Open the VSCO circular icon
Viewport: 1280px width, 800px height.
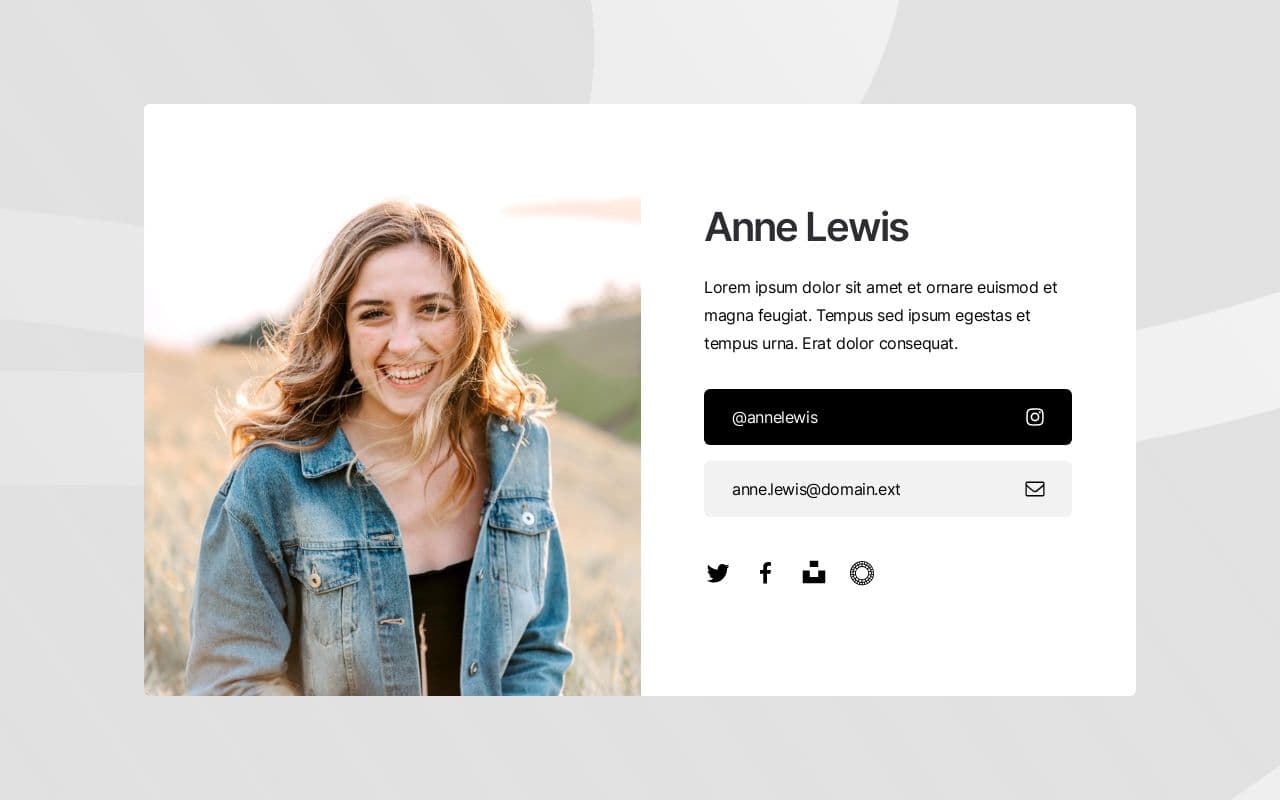[x=862, y=573]
